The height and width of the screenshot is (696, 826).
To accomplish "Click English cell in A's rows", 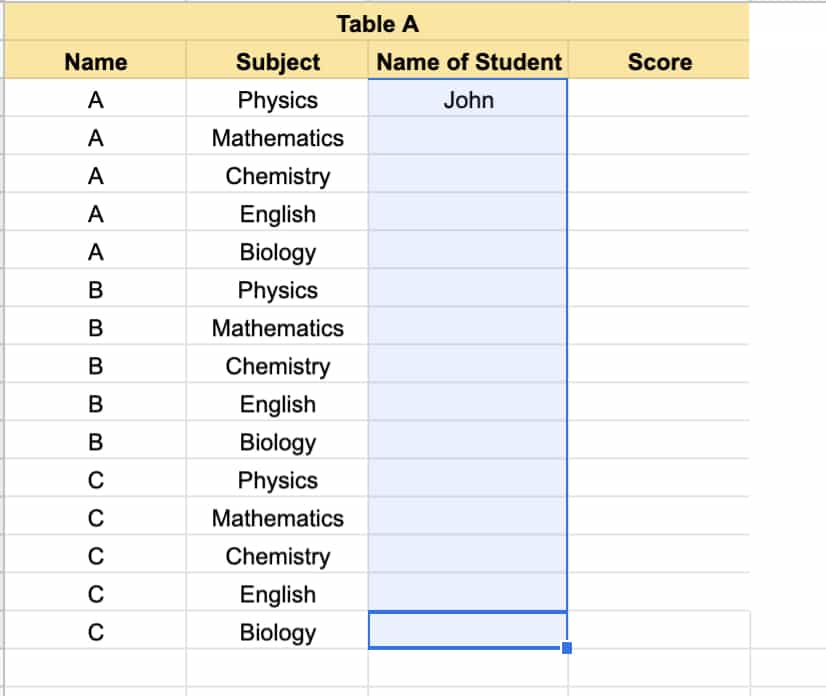I will coord(277,212).
